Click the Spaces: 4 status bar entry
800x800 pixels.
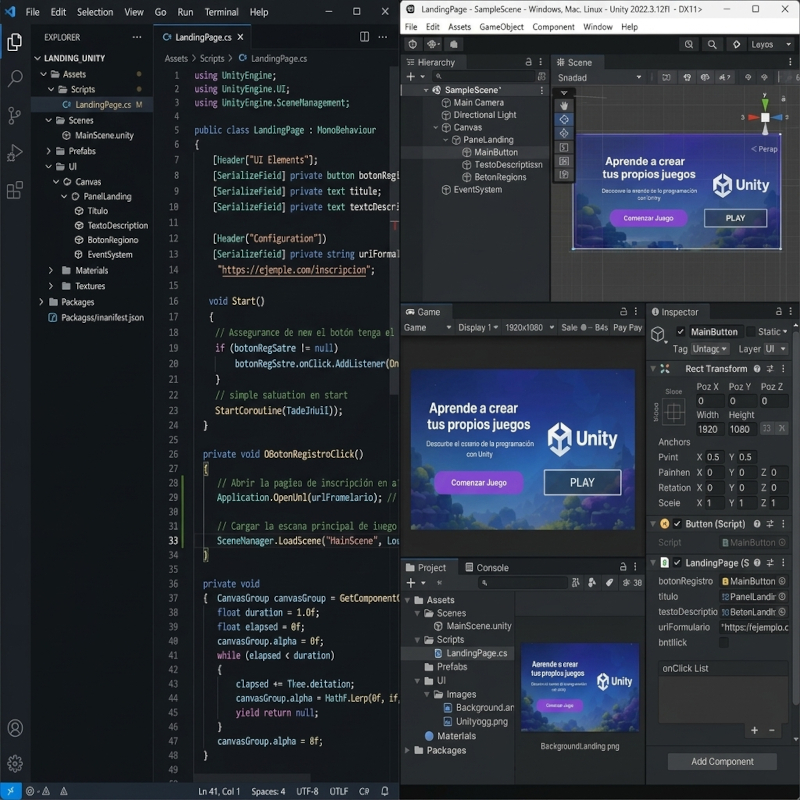[268, 791]
